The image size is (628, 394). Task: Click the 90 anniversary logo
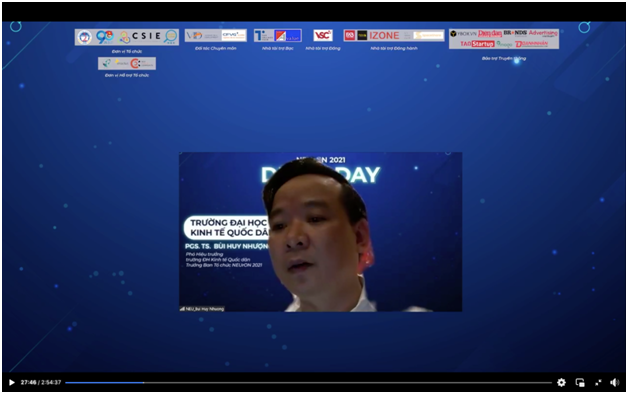(105, 37)
